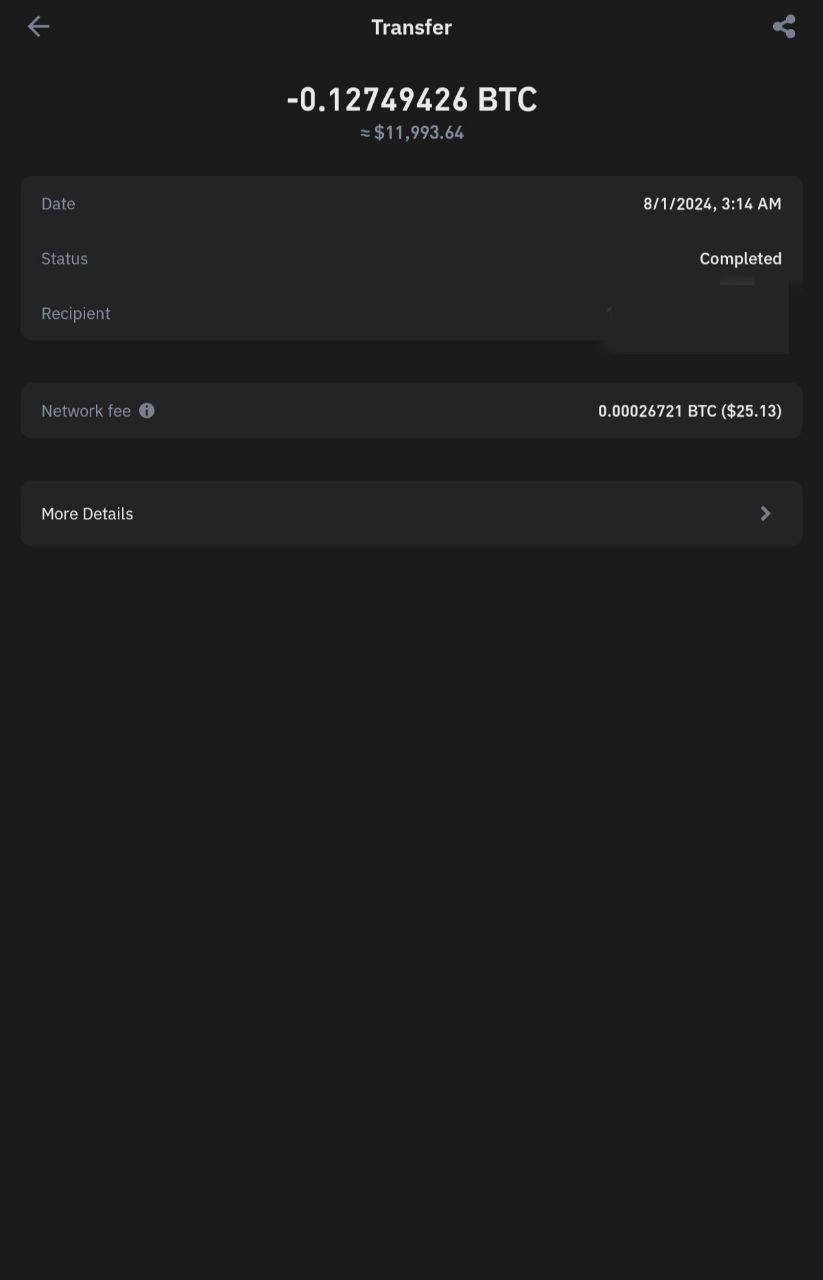This screenshot has height=1280, width=823.
Task: Show network fee info tooltip icon
Action: [147, 410]
